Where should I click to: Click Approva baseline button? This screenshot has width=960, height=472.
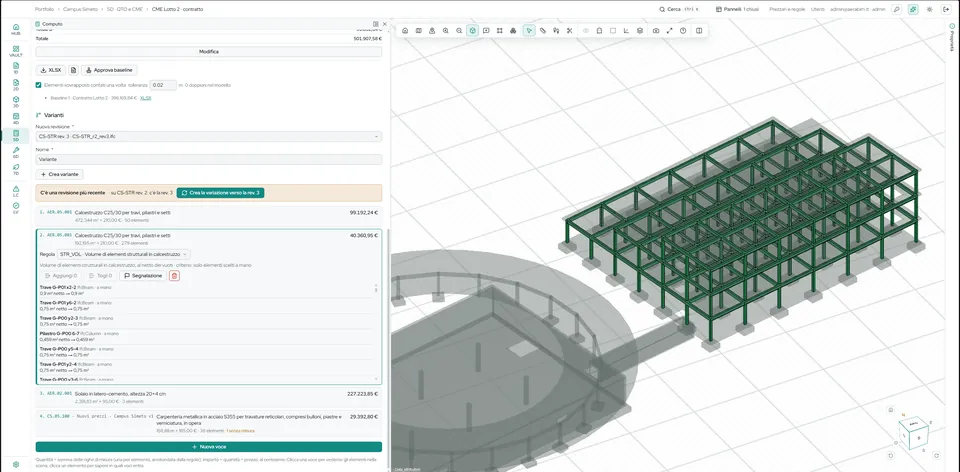coord(109,70)
